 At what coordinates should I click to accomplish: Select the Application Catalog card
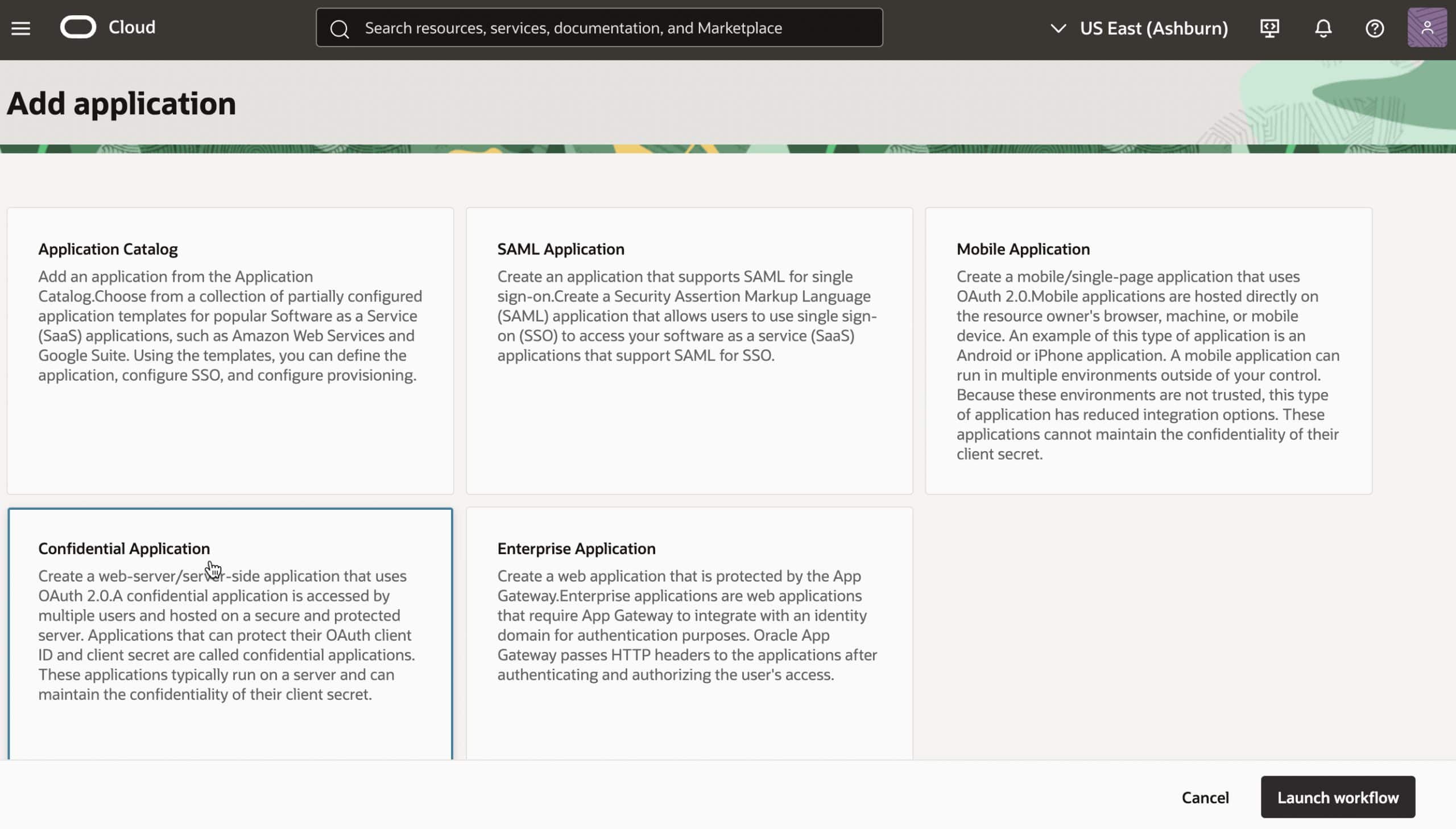point(230,350)
